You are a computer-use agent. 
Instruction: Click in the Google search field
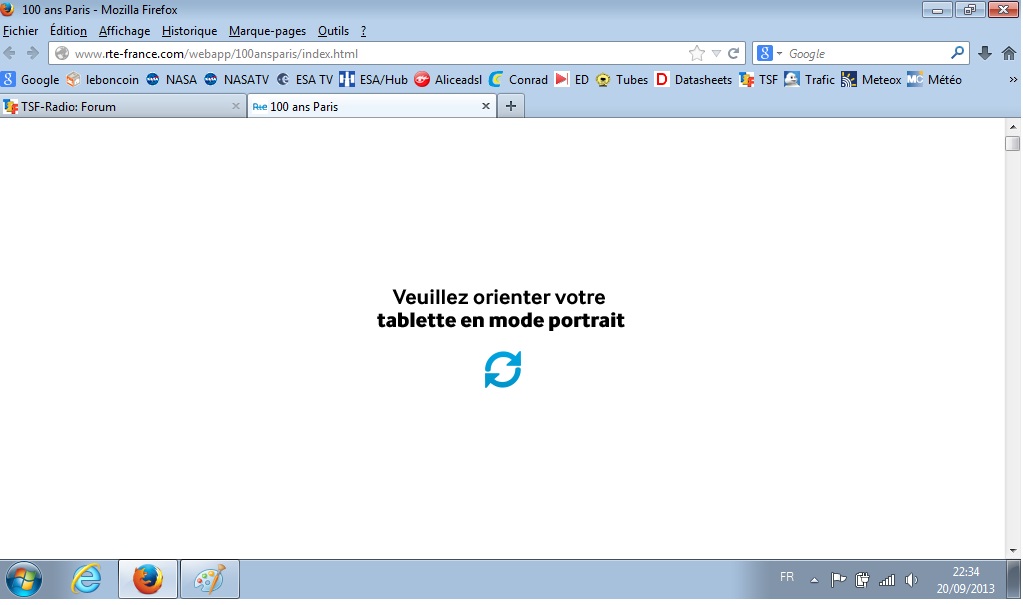[x=865, y=54]
